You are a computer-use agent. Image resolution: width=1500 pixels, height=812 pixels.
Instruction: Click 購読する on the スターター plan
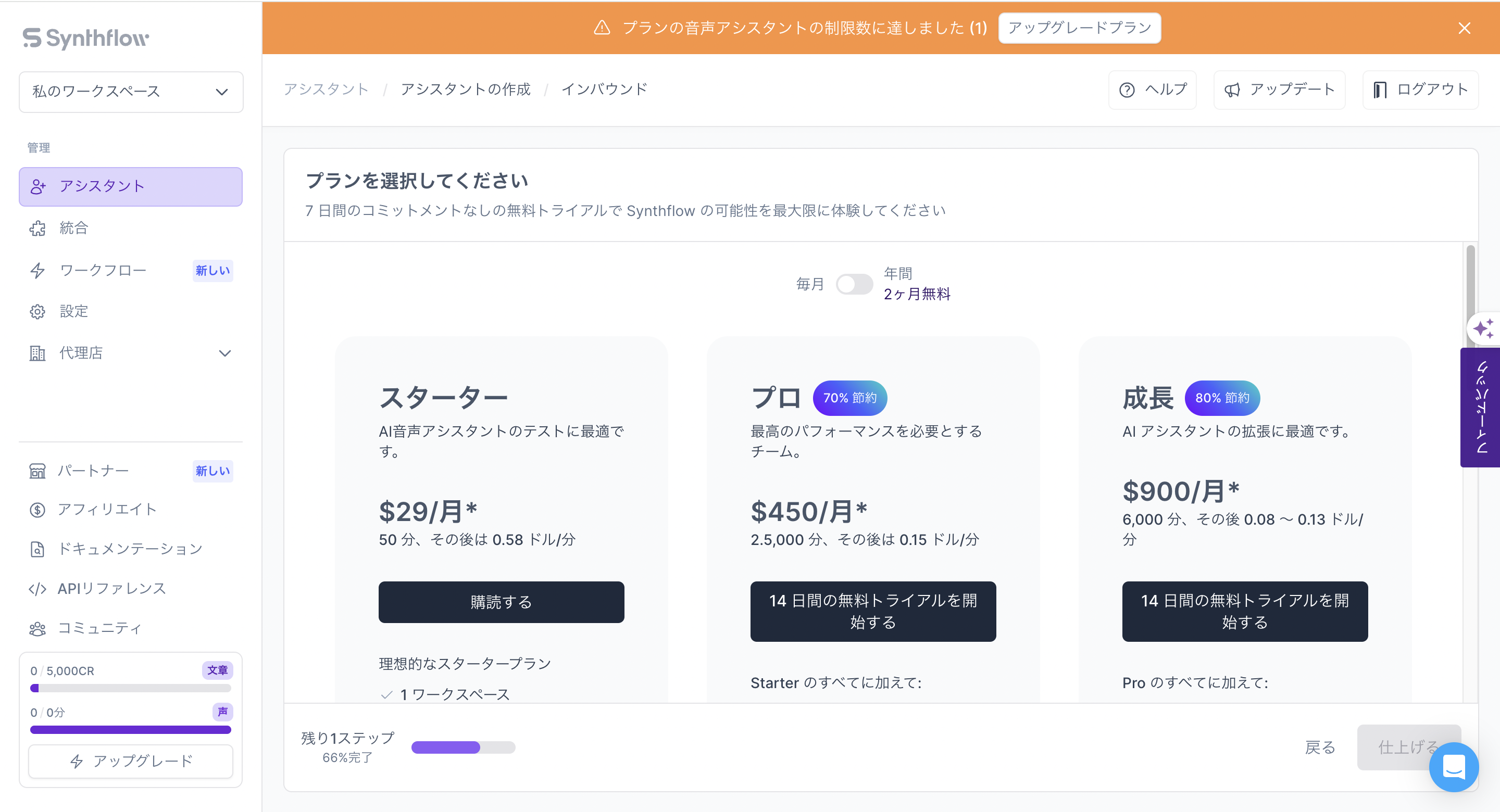tap(502, 602)
